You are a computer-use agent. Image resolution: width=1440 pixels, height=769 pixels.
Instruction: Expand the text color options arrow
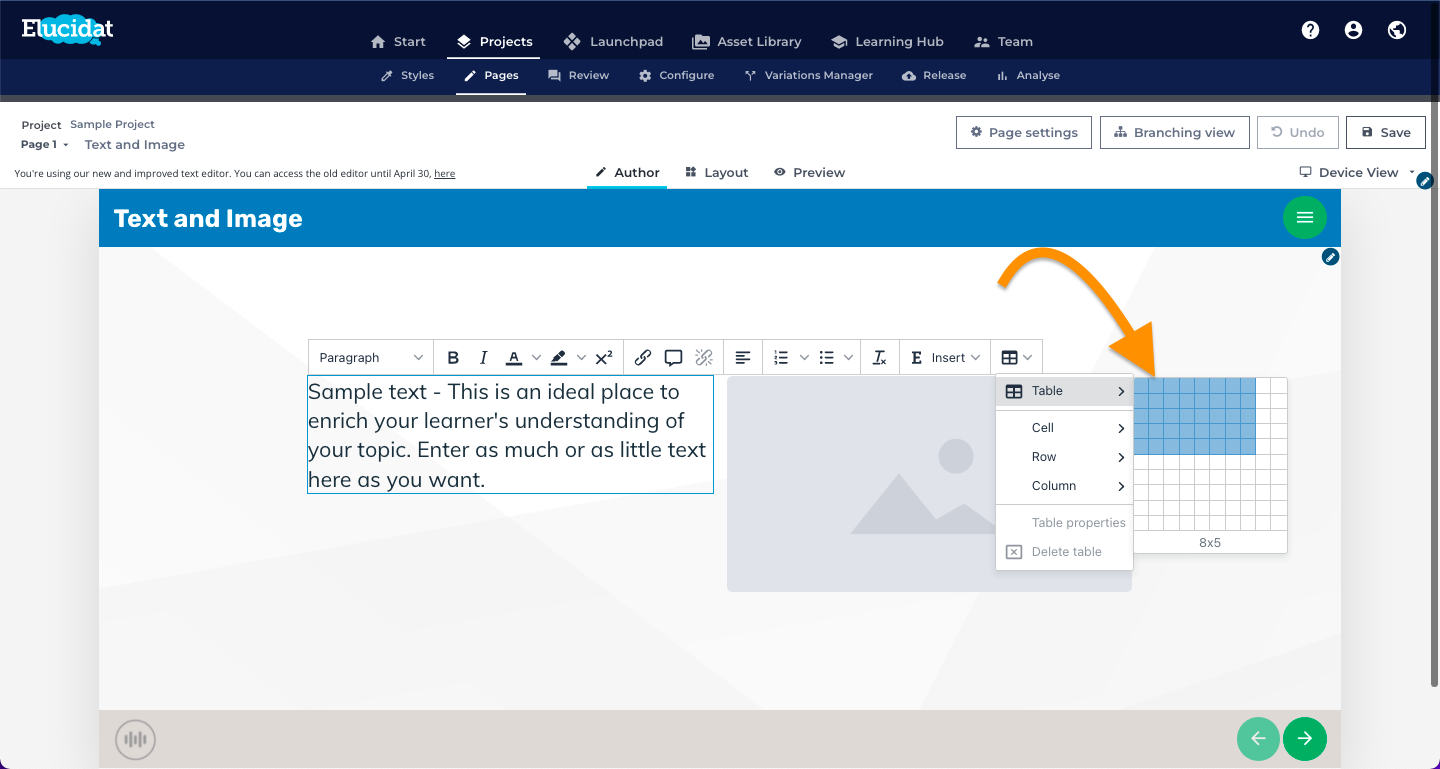tap(536, 357)
